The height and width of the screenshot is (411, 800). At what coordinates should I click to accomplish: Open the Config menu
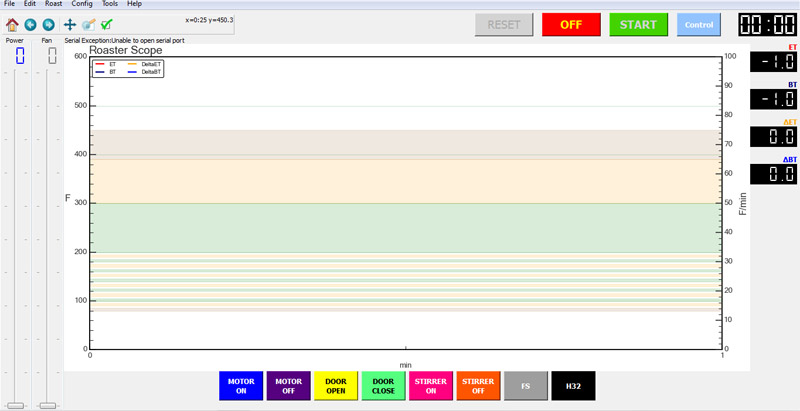[x=82, y=4]
